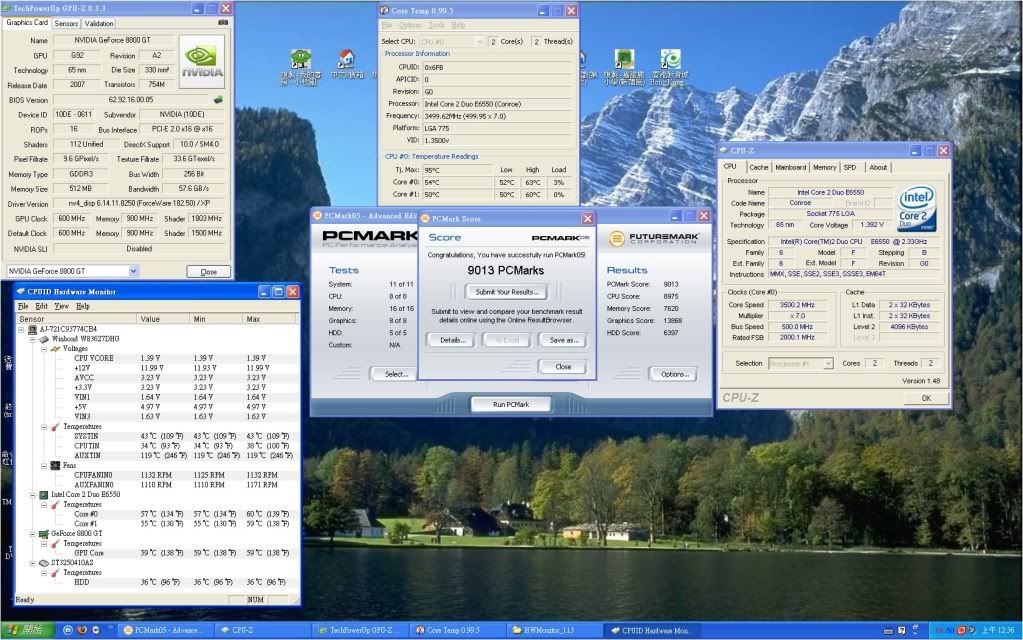Image resolution: width=1023 pixels, height=640 pixels.
Task: Click the Futuremark logo in PCMark05
Action: pyautogui.click(x=654, y=239)
